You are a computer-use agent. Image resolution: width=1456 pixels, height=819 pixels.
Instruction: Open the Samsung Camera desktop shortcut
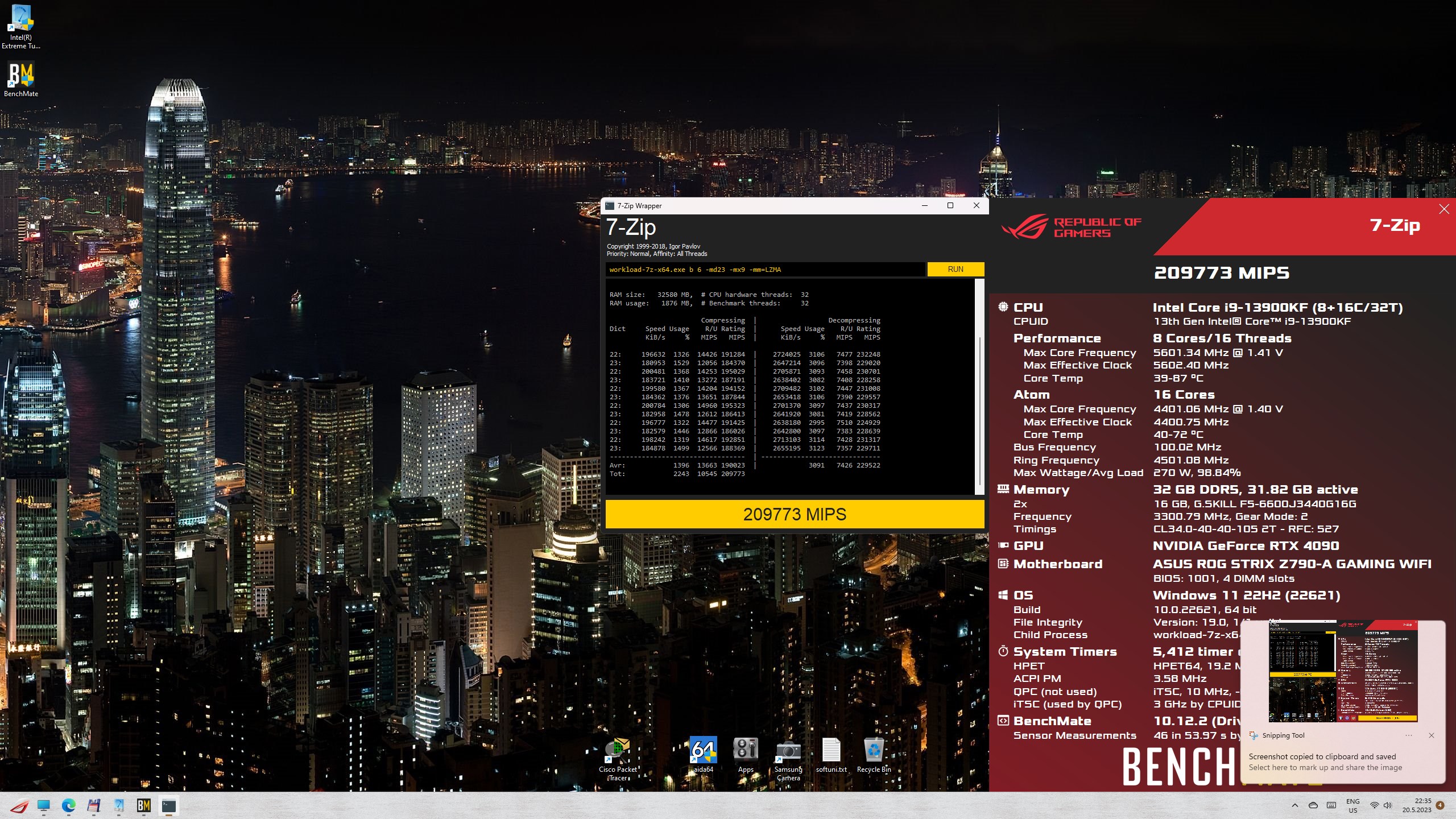[788, 759]
